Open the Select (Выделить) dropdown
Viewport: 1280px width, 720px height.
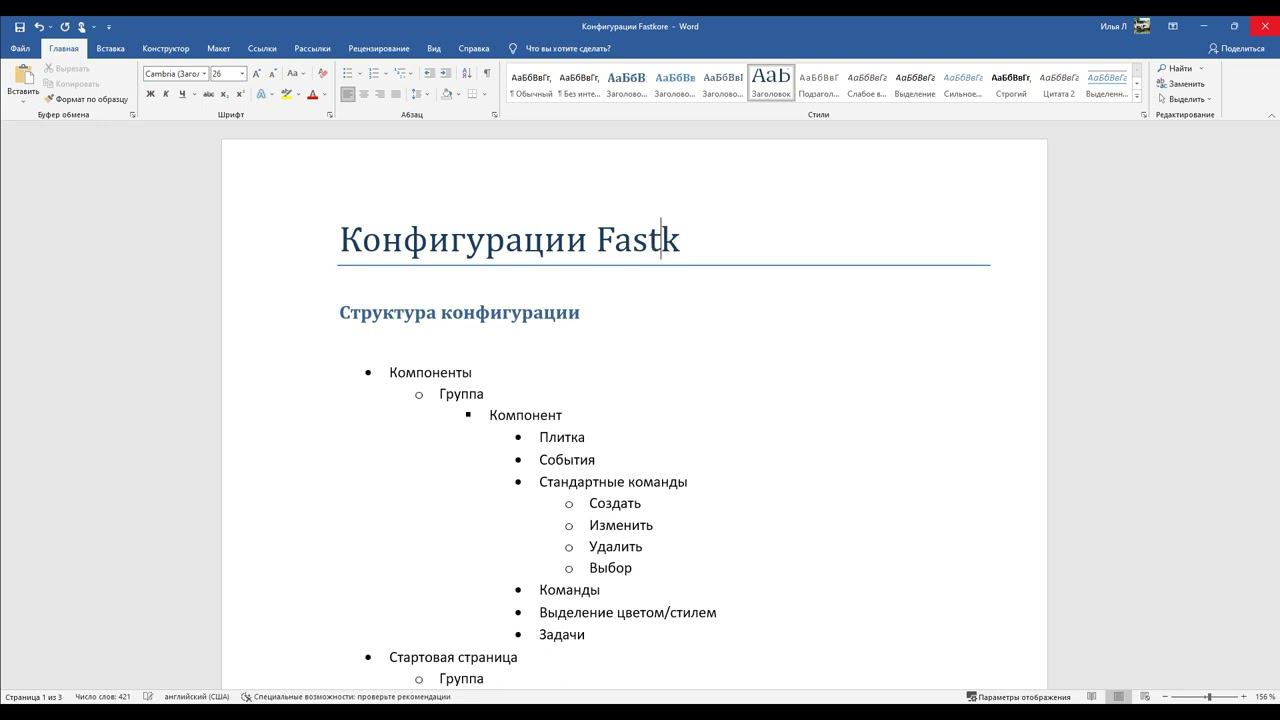coord(1186,99)
